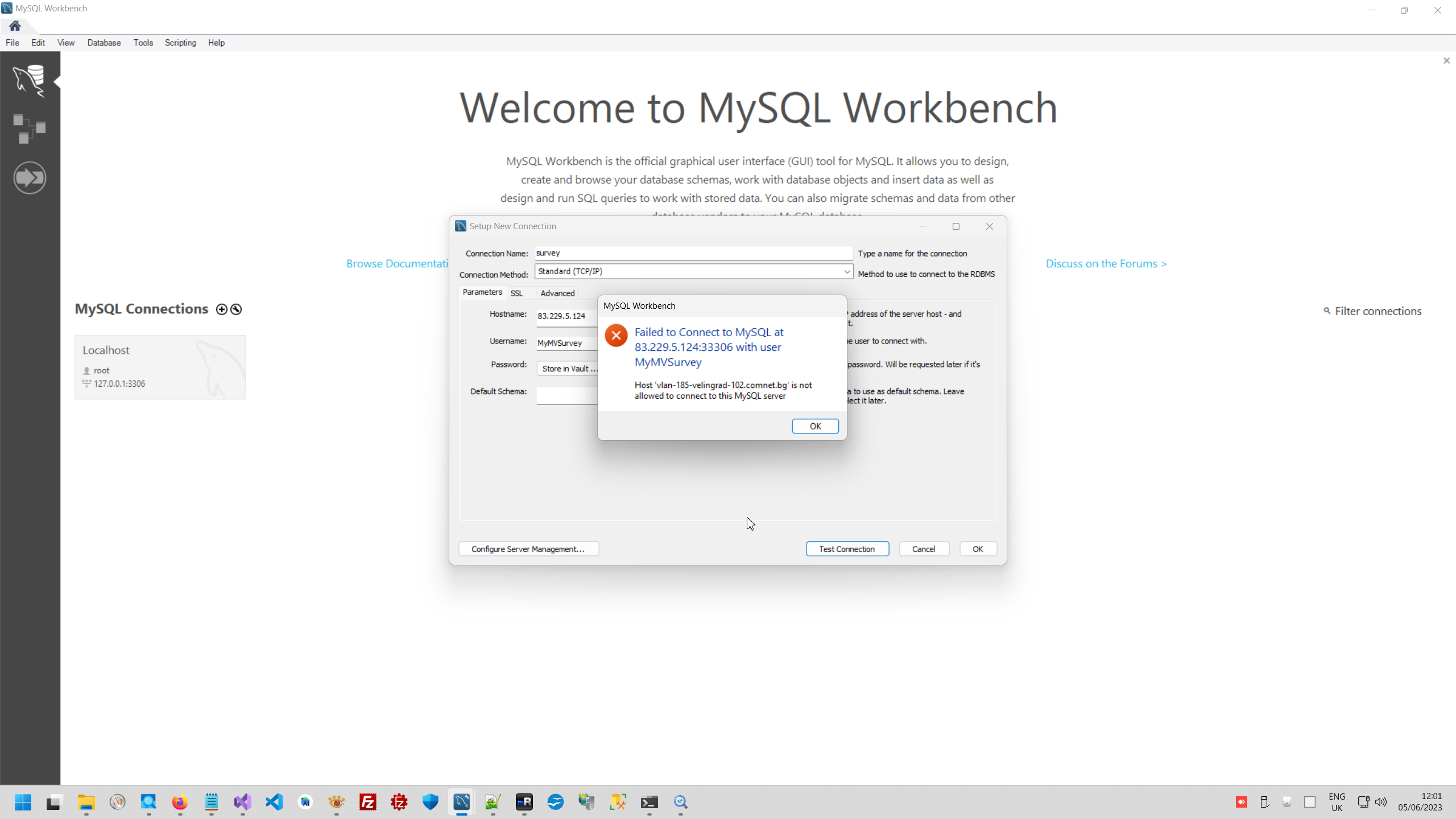Open the Database menu
Image resolution: width=1456 pixels, height=819 pixels.
[104, 43]
